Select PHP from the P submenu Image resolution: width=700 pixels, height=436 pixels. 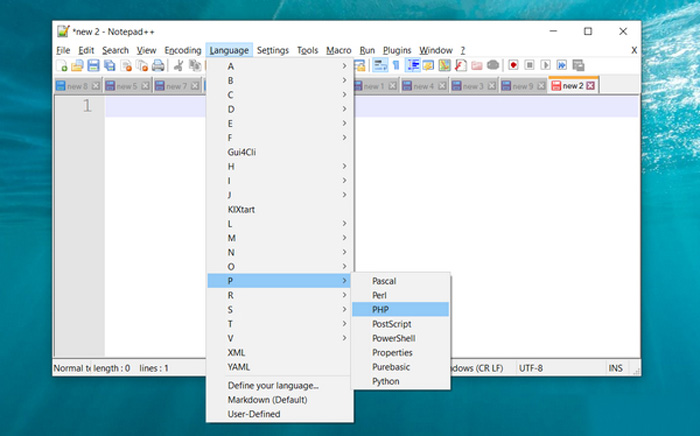click(x=400, y=310)
